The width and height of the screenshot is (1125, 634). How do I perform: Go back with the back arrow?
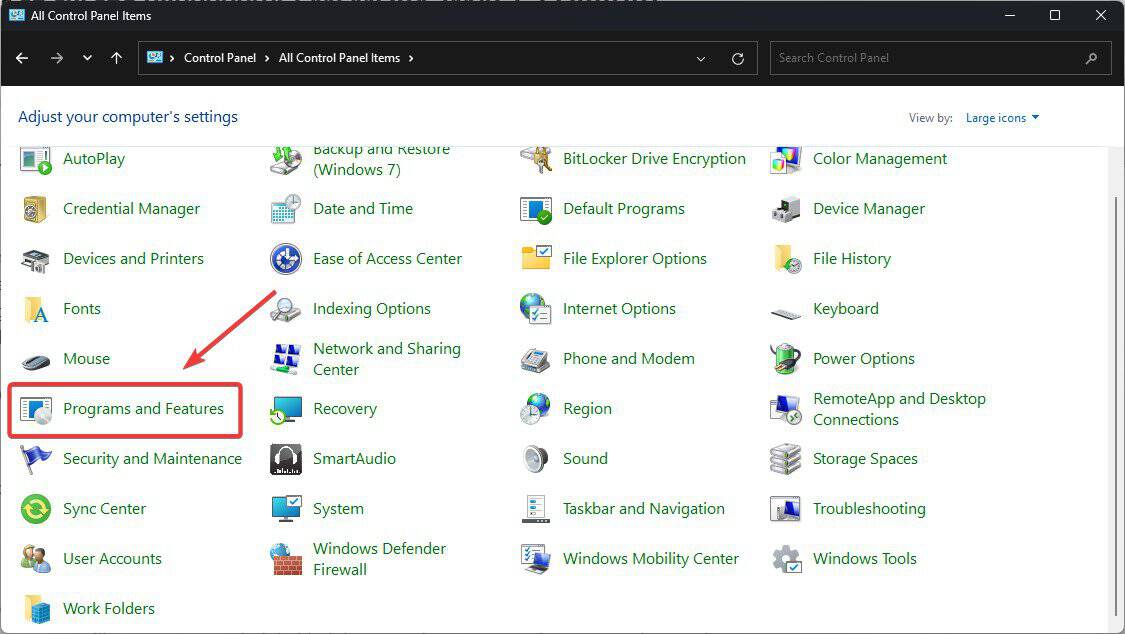click(22, 58)
